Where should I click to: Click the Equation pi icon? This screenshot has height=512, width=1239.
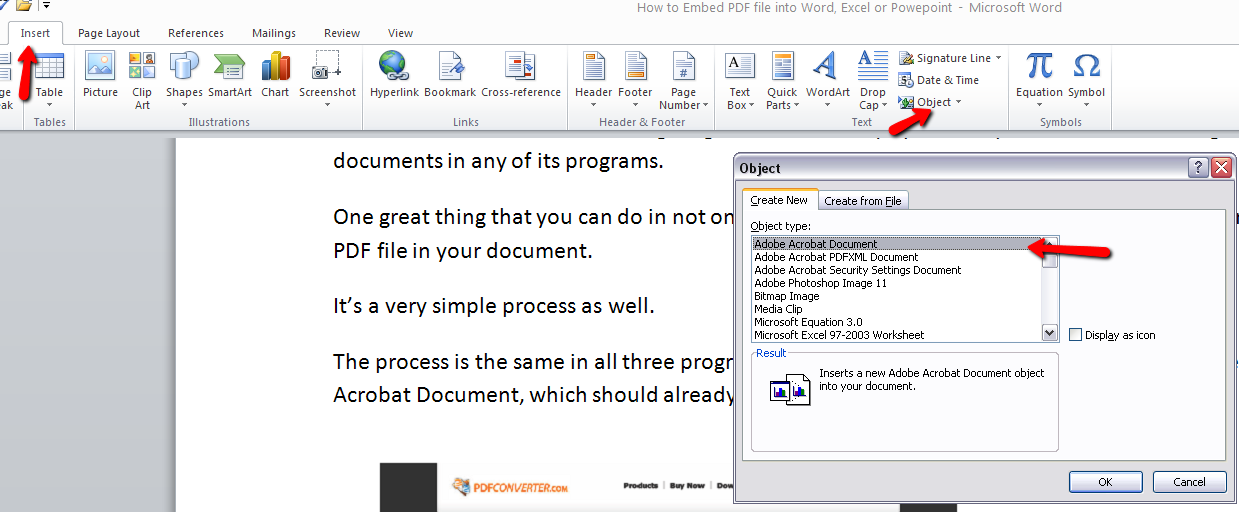point(1040,66)
